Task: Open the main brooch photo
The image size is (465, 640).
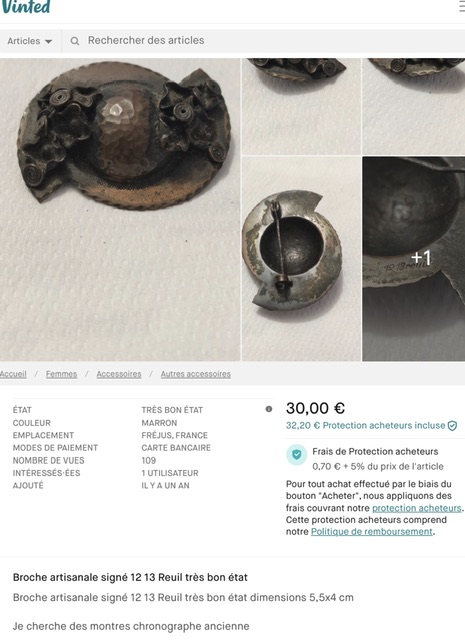Action: pyautogui.click(x=120, y=209)
